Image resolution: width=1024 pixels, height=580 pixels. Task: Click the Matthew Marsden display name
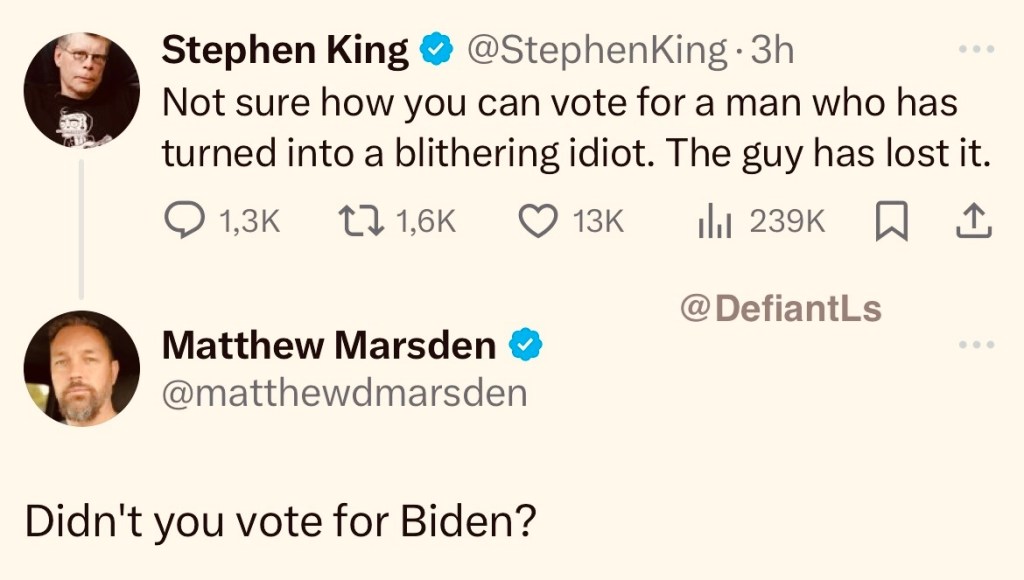click(x=329, y=345)
